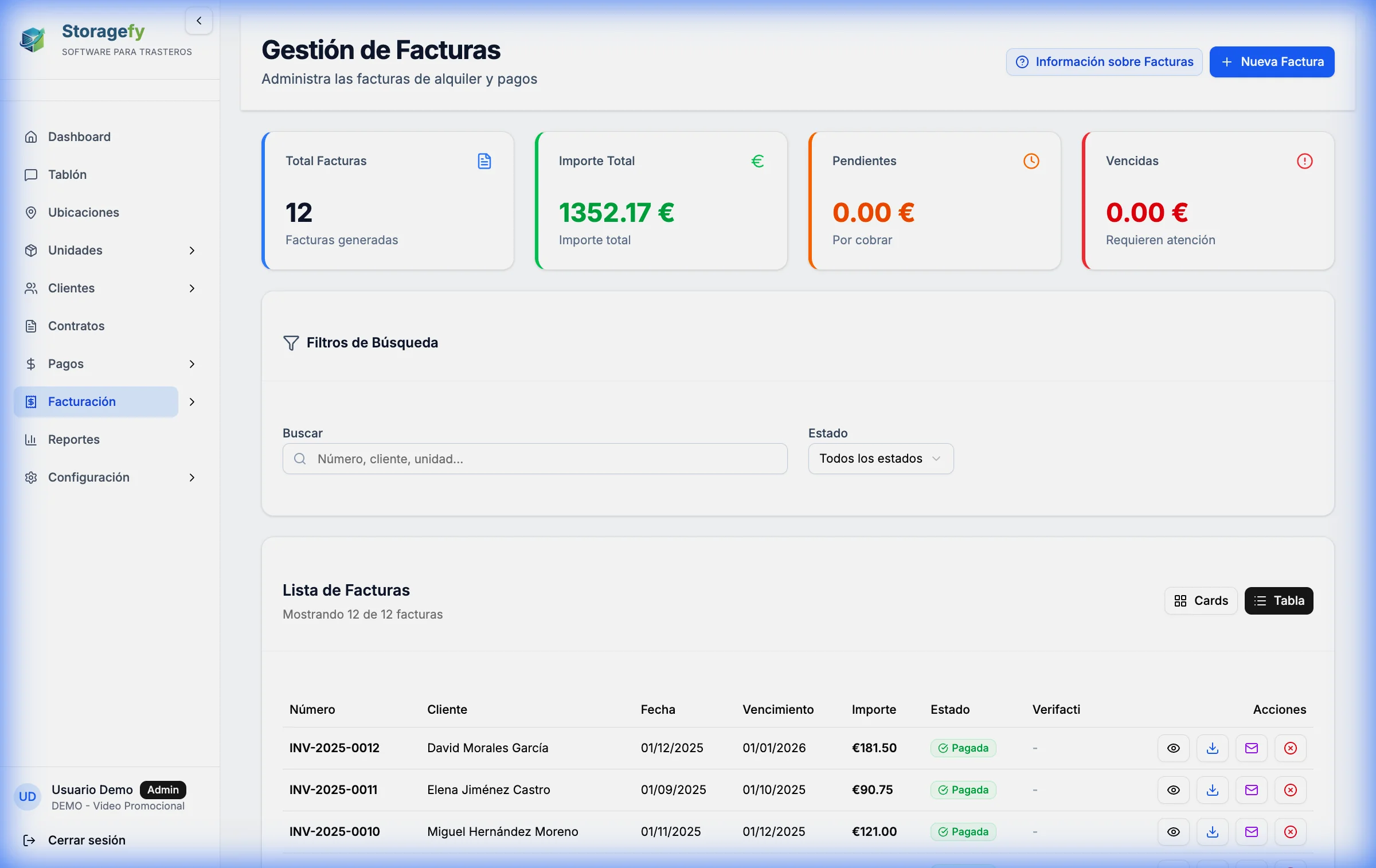Click the UD user avatar

pyautogui.click(x=28, y=796)
